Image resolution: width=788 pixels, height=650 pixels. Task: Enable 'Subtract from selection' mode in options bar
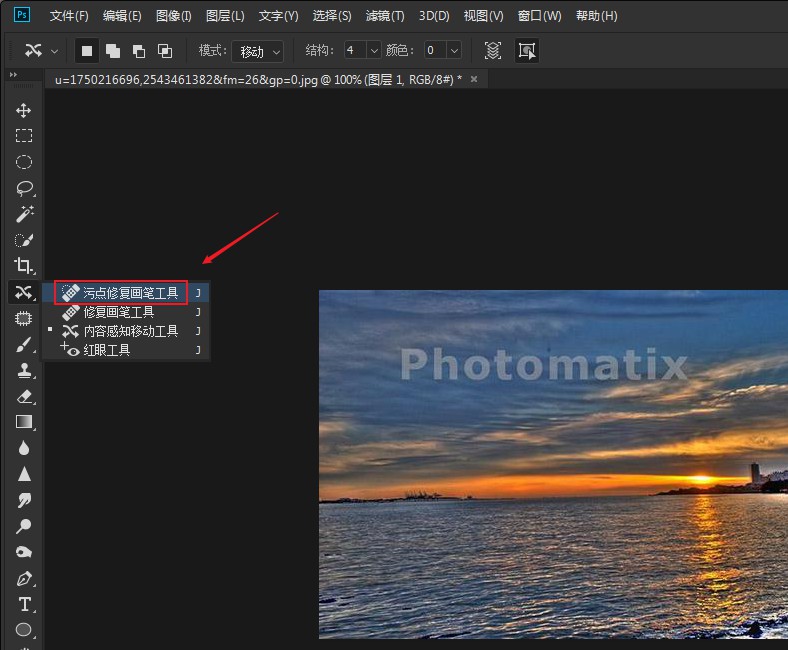point(139,50)
